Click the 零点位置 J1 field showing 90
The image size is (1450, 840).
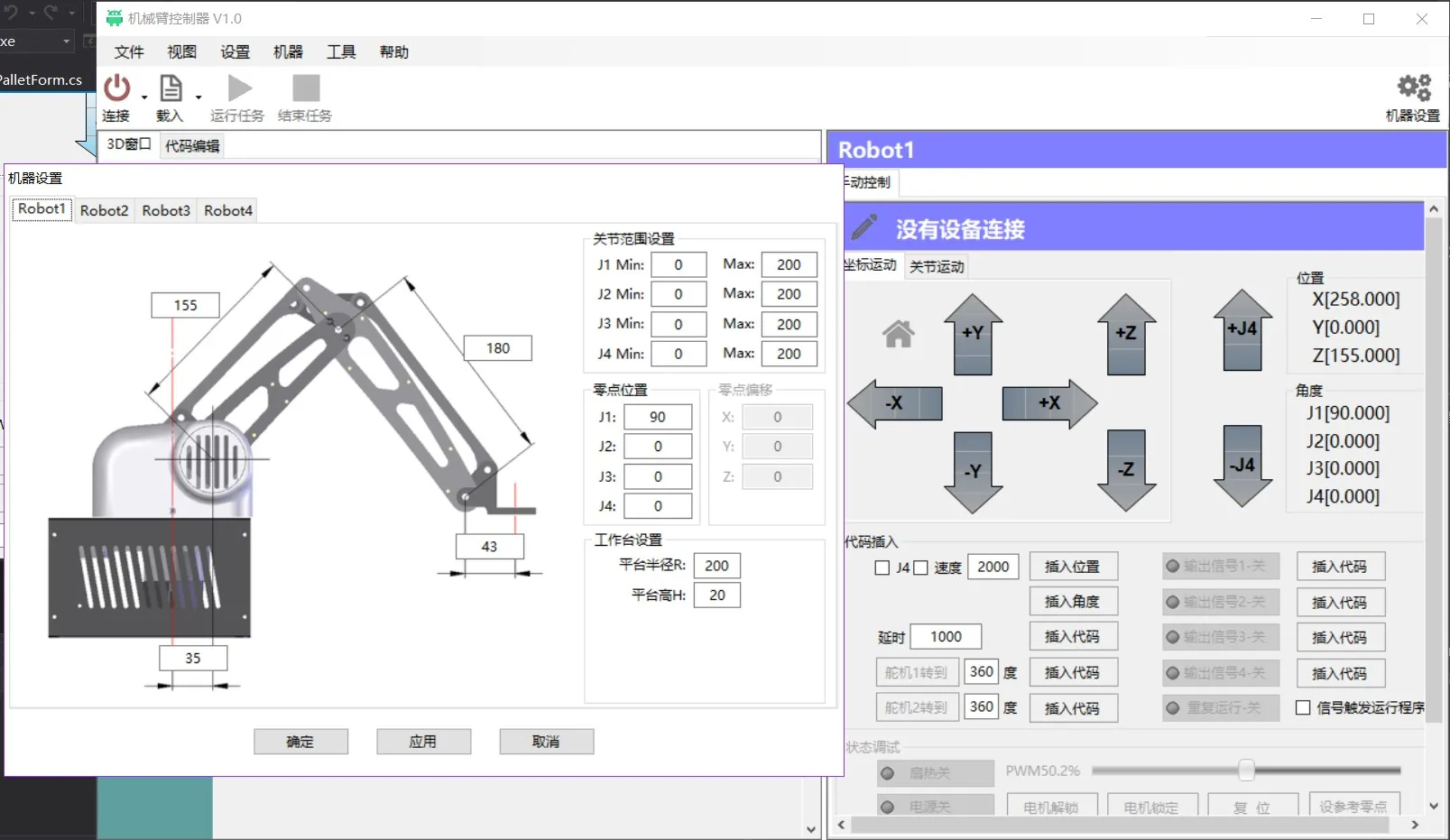pos(658,417)
